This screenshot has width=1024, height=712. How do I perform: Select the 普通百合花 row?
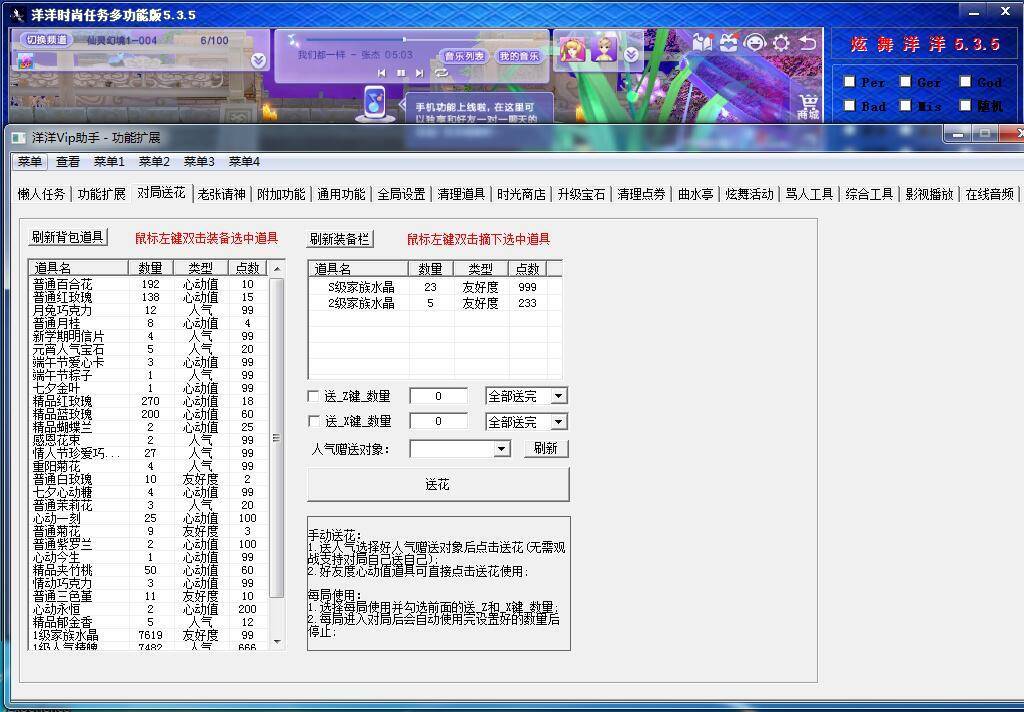[149, 284]
